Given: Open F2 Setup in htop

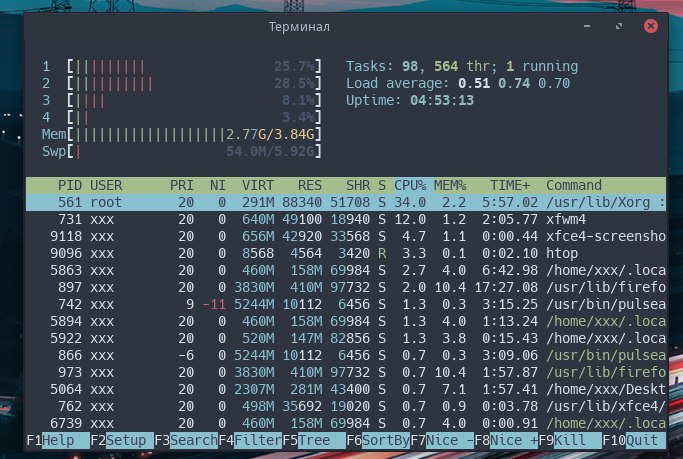Looking at the screenshot, I should pyautogui.click(x=122, y=440).
